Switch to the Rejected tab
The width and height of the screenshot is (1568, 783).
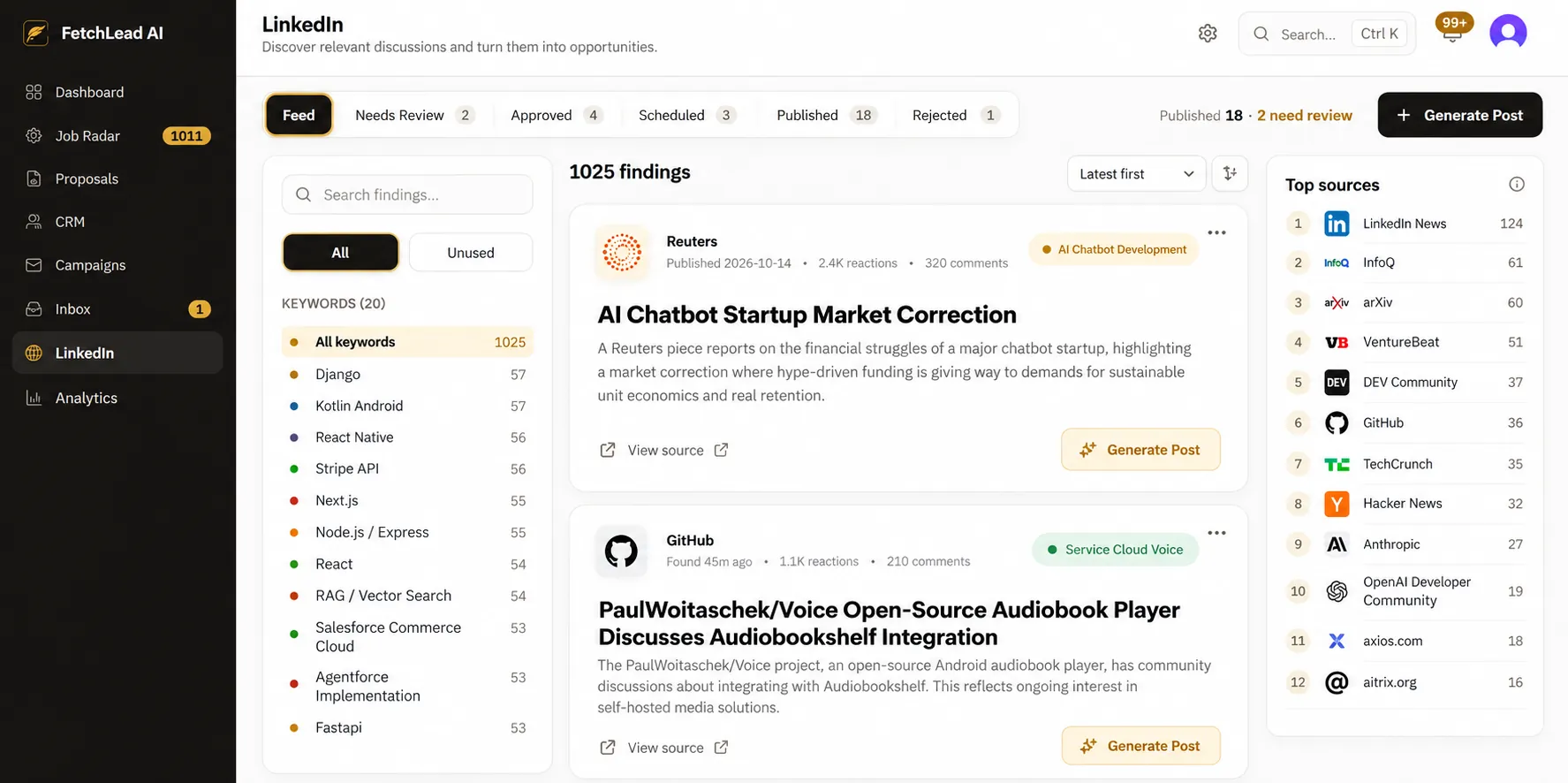point(956,115)
